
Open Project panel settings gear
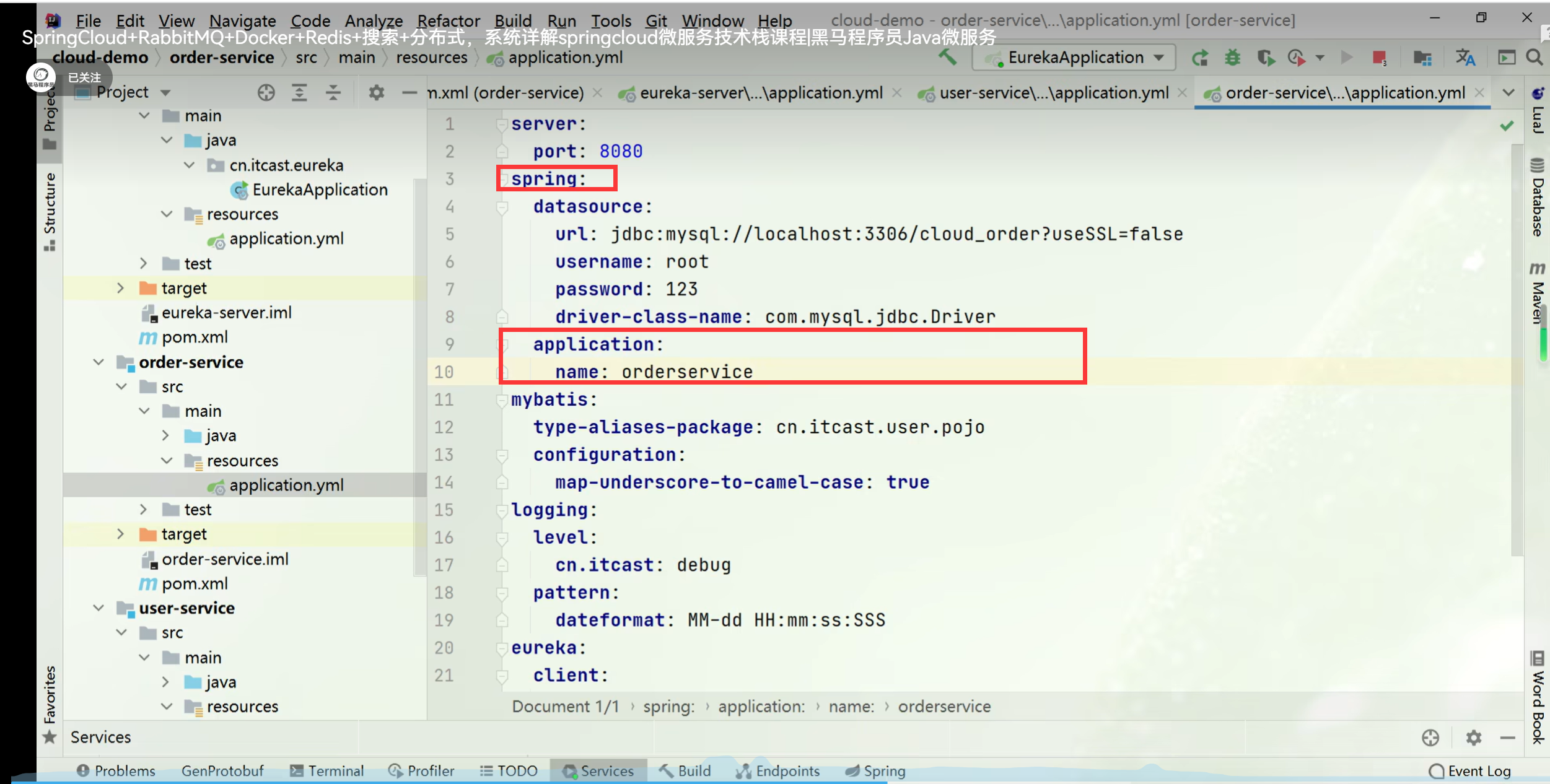coord(376,93)
